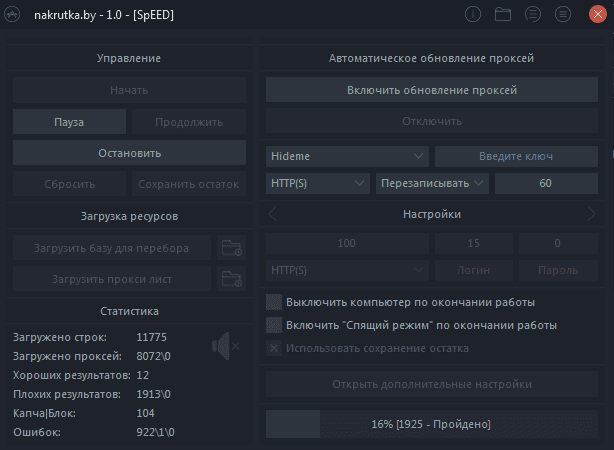
Task: Click the settings field showing 100
Action: (347, 243)
